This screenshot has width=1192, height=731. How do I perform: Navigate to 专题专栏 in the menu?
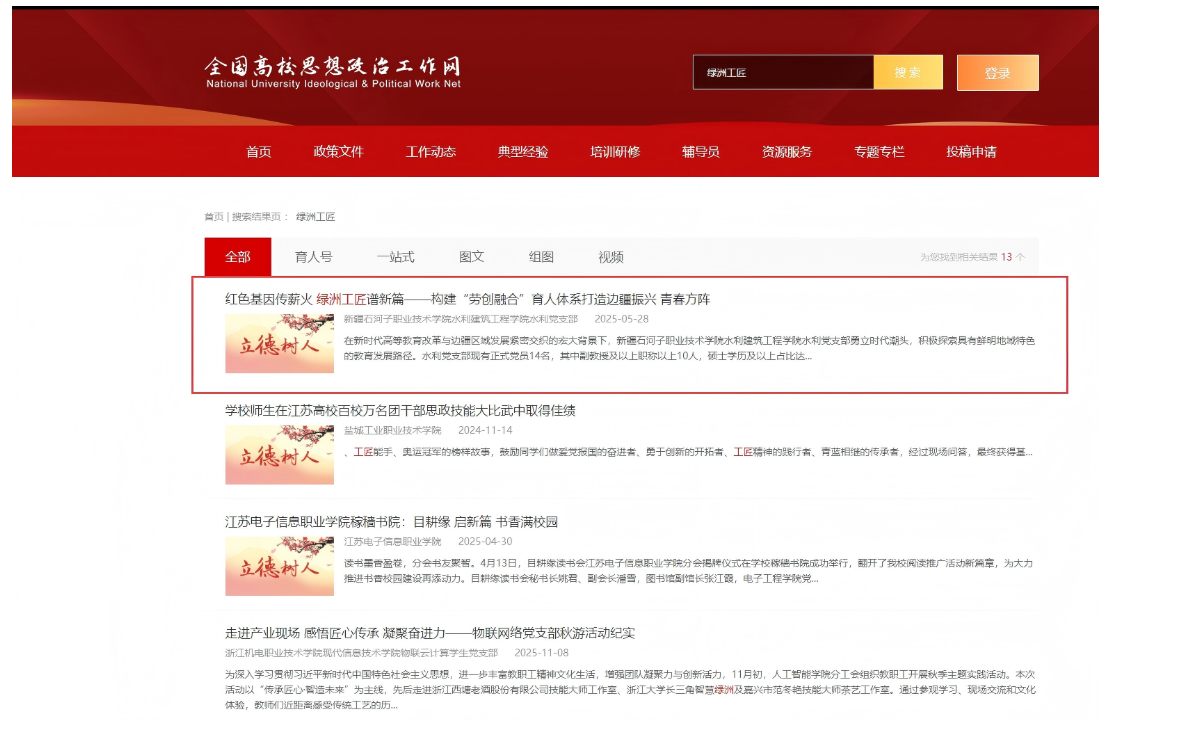coord(879,152)
